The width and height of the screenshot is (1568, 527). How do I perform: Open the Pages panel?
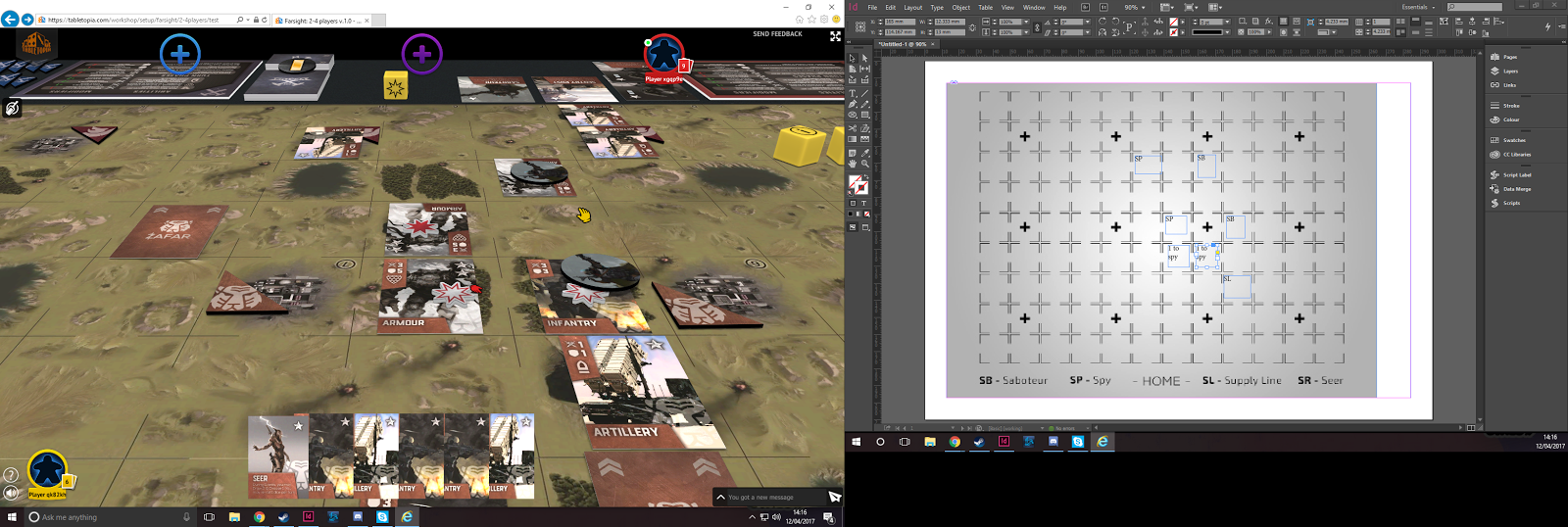coord(1510,57)
